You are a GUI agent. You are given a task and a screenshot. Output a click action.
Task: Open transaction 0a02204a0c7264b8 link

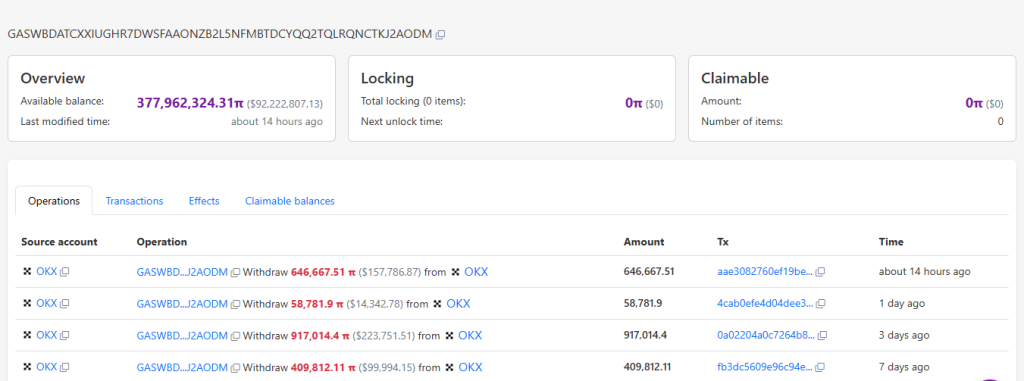(x=766, y=336)
